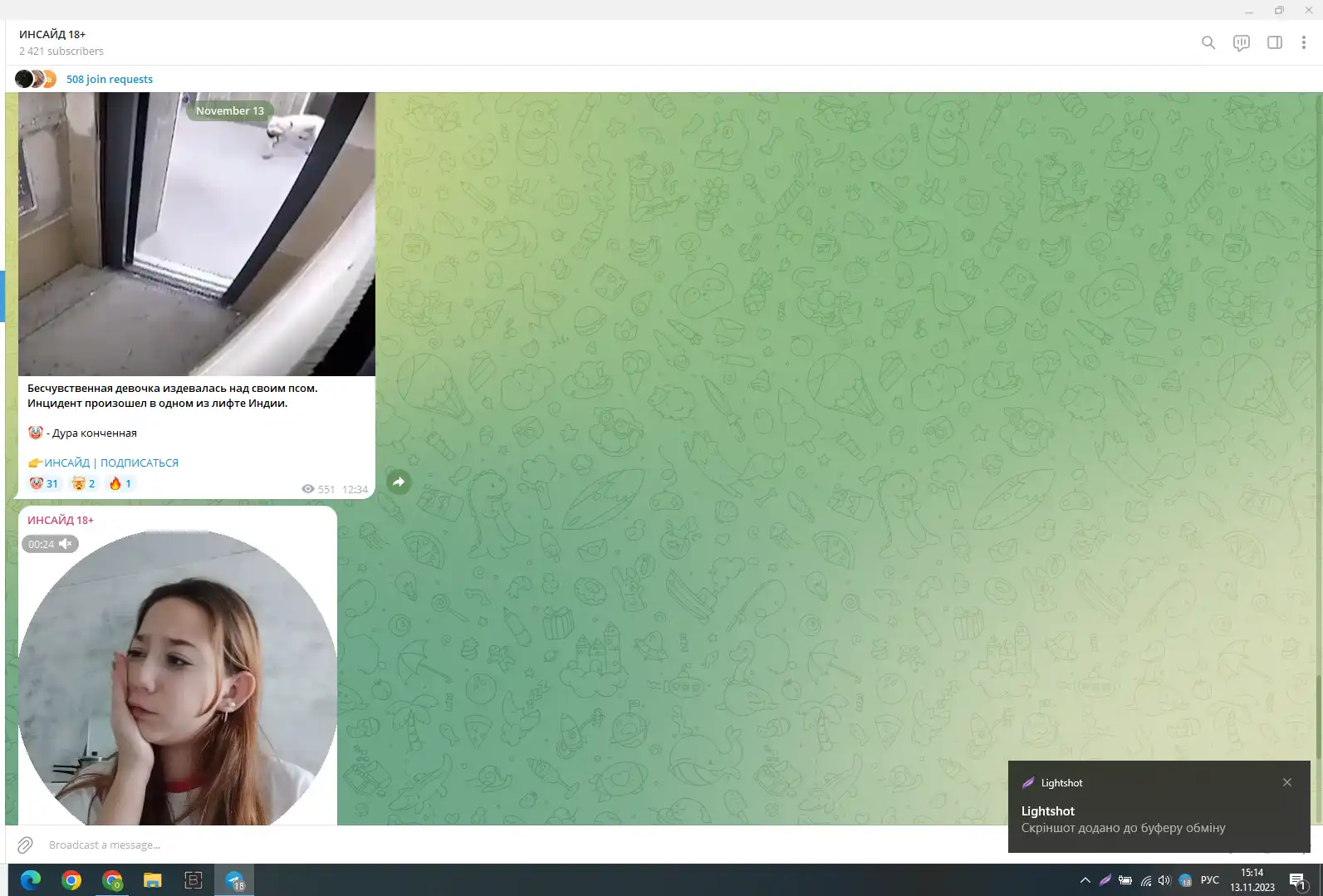Open the volume speaker tray icon
The width and height of the screenshot is (1323, 896).
[1165, 880]
